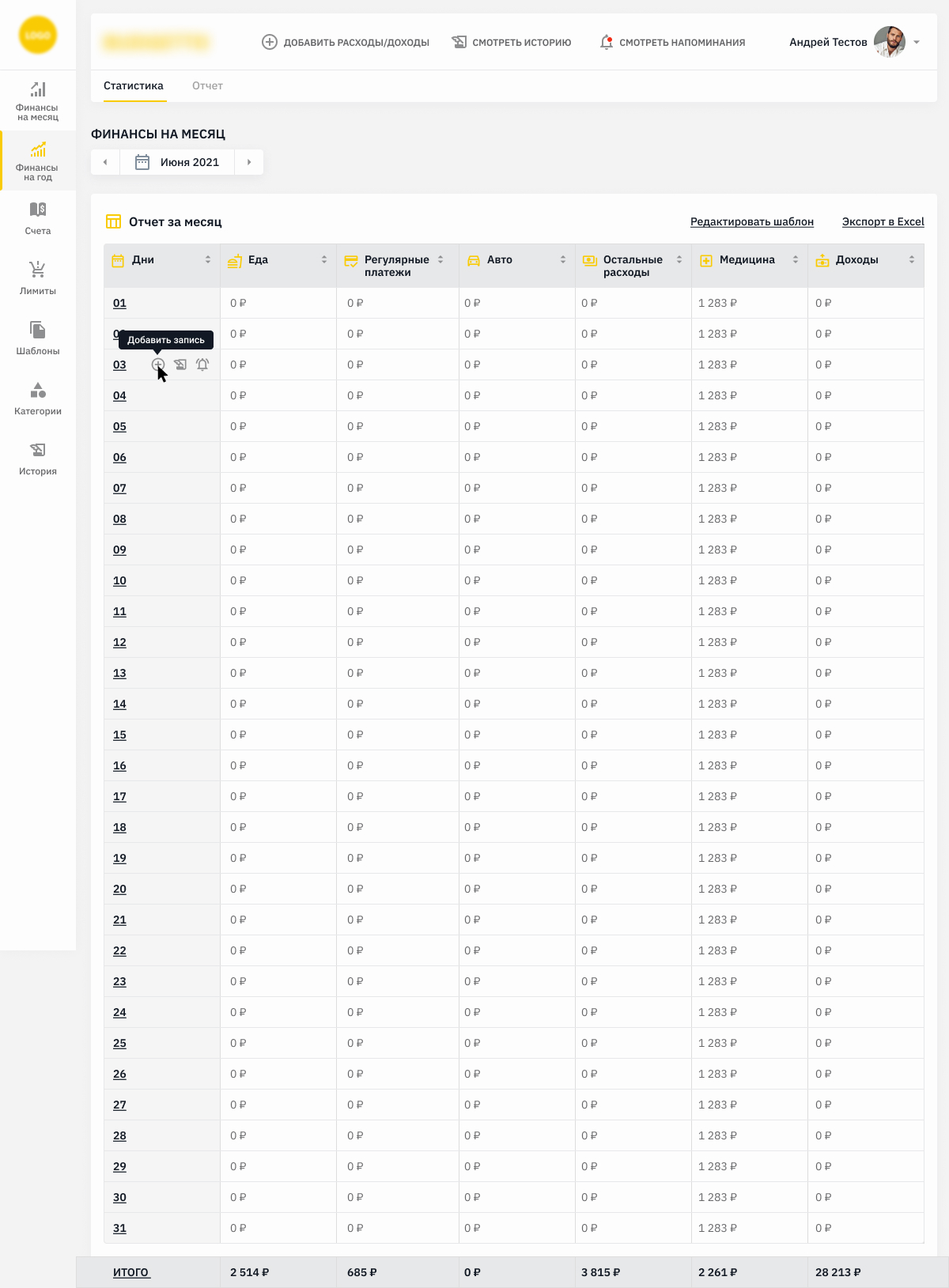Click the reminder bell icon in row 03
949x1288 pixels.
(x=202, y=364)
